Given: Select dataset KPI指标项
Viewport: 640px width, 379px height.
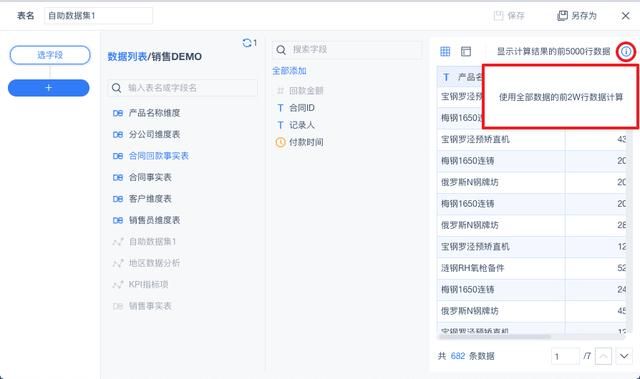Looking at the screenshot, I should (x=148, y=284).
